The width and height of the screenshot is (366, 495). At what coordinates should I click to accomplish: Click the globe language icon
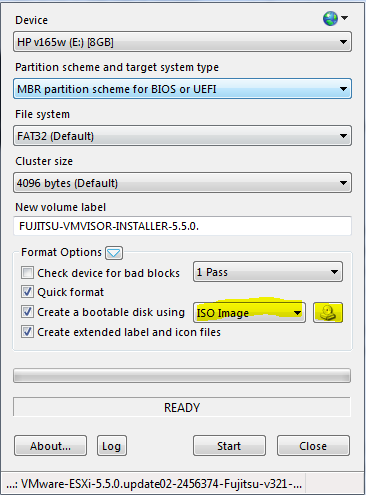(x=330, y=19)
